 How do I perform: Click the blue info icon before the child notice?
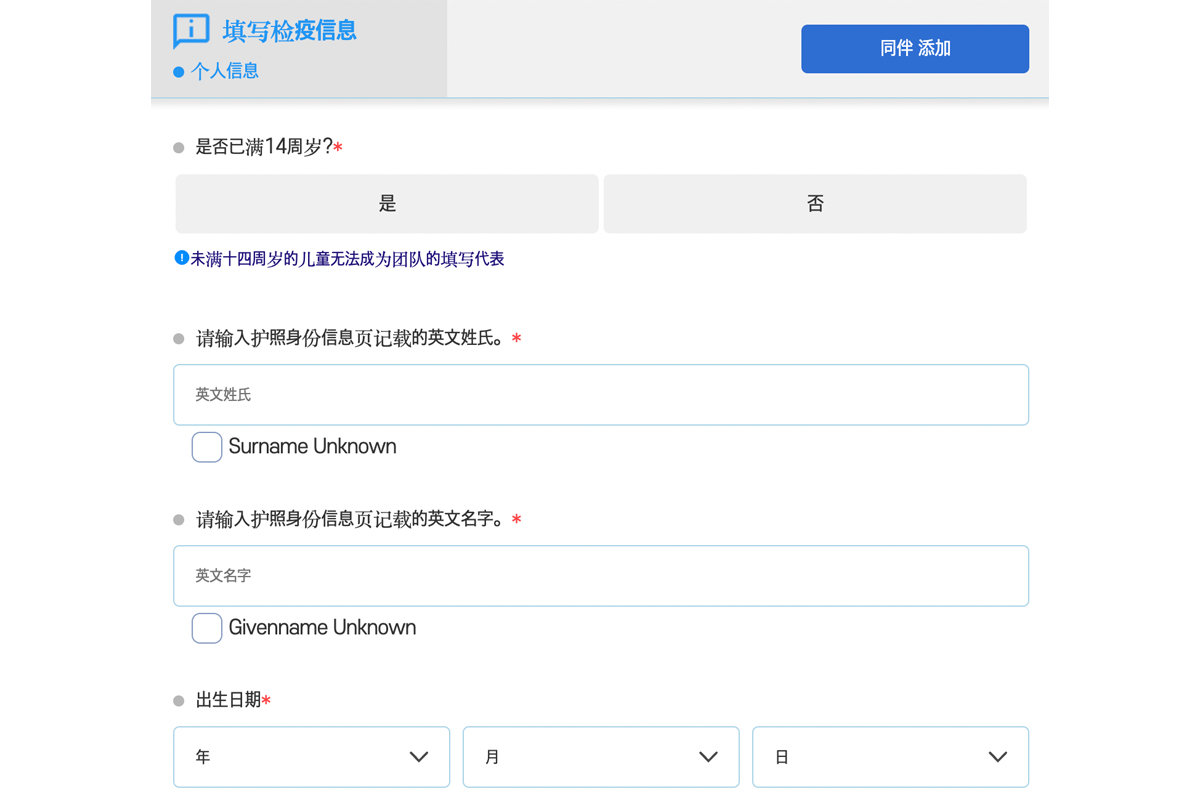(181, 258)
